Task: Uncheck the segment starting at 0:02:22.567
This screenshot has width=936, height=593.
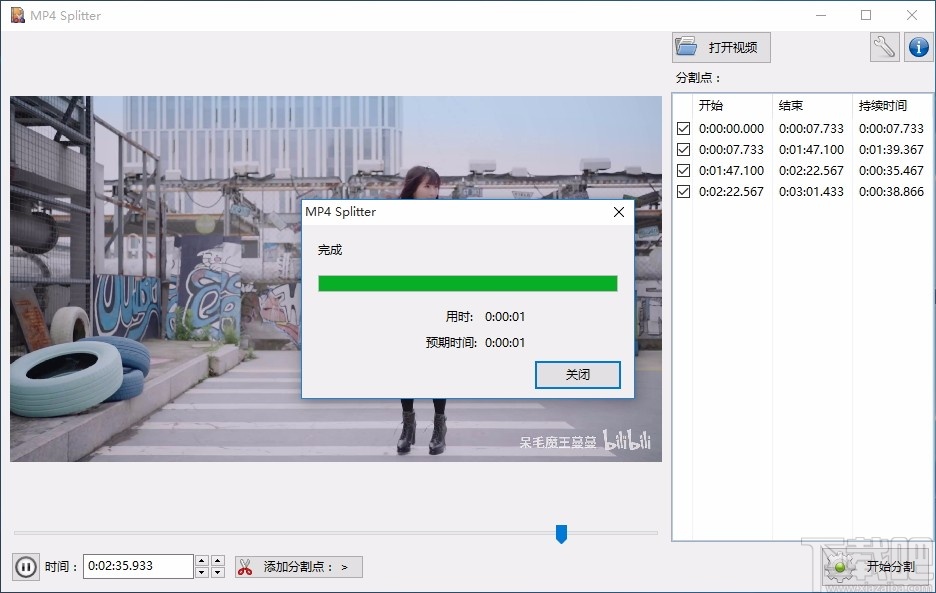Action: 683,191
